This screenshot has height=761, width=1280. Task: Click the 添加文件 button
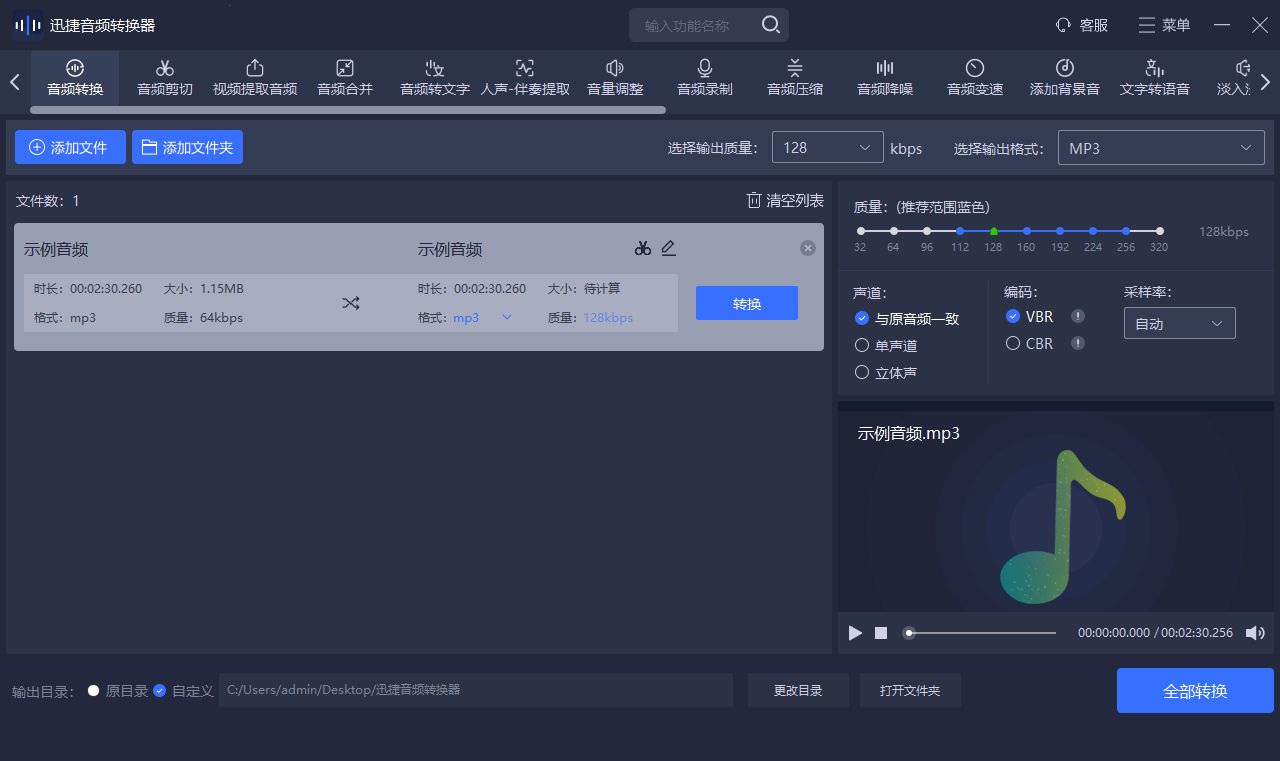point(70,147)
